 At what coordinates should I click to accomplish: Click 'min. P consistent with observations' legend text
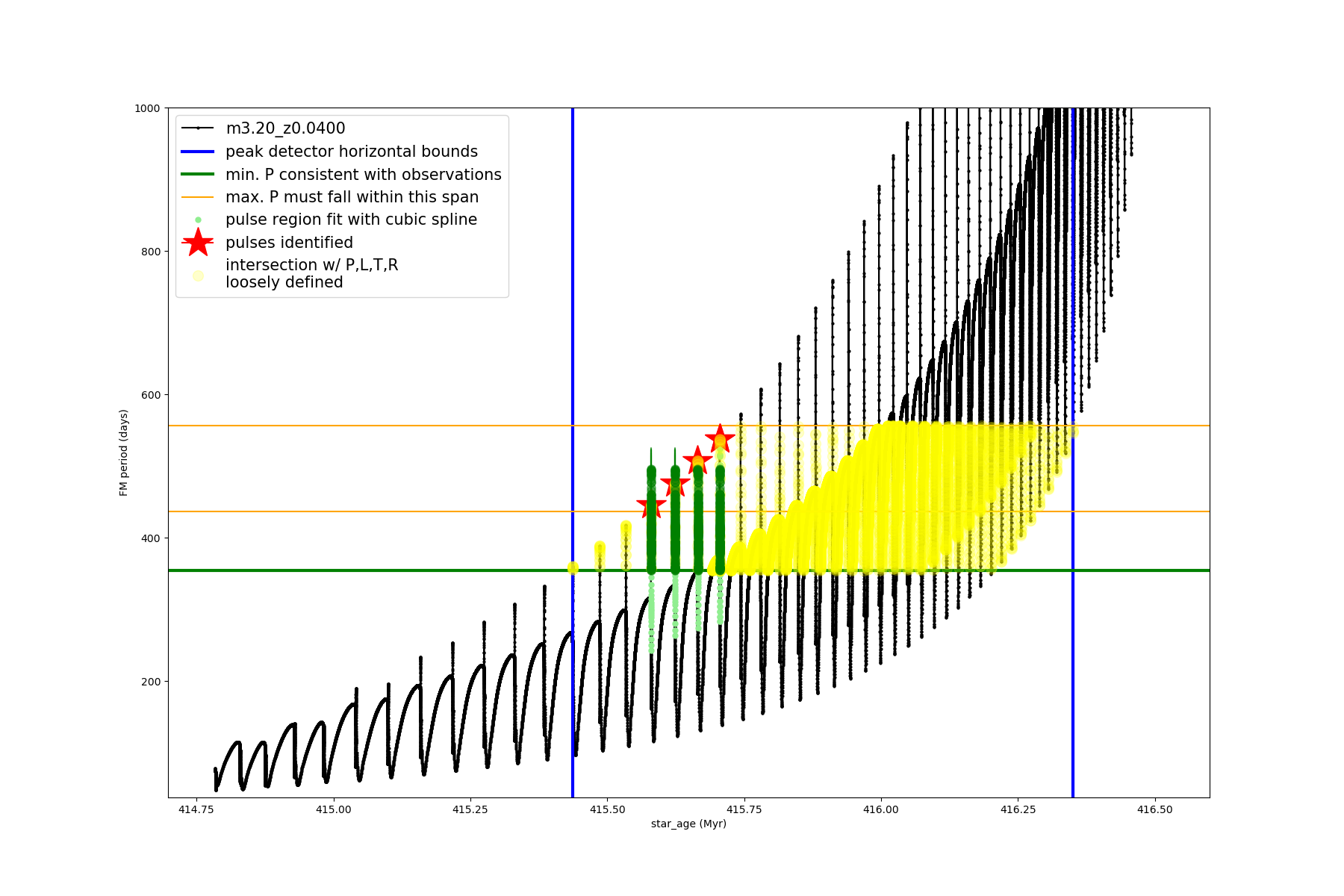(x=363, y=175)
